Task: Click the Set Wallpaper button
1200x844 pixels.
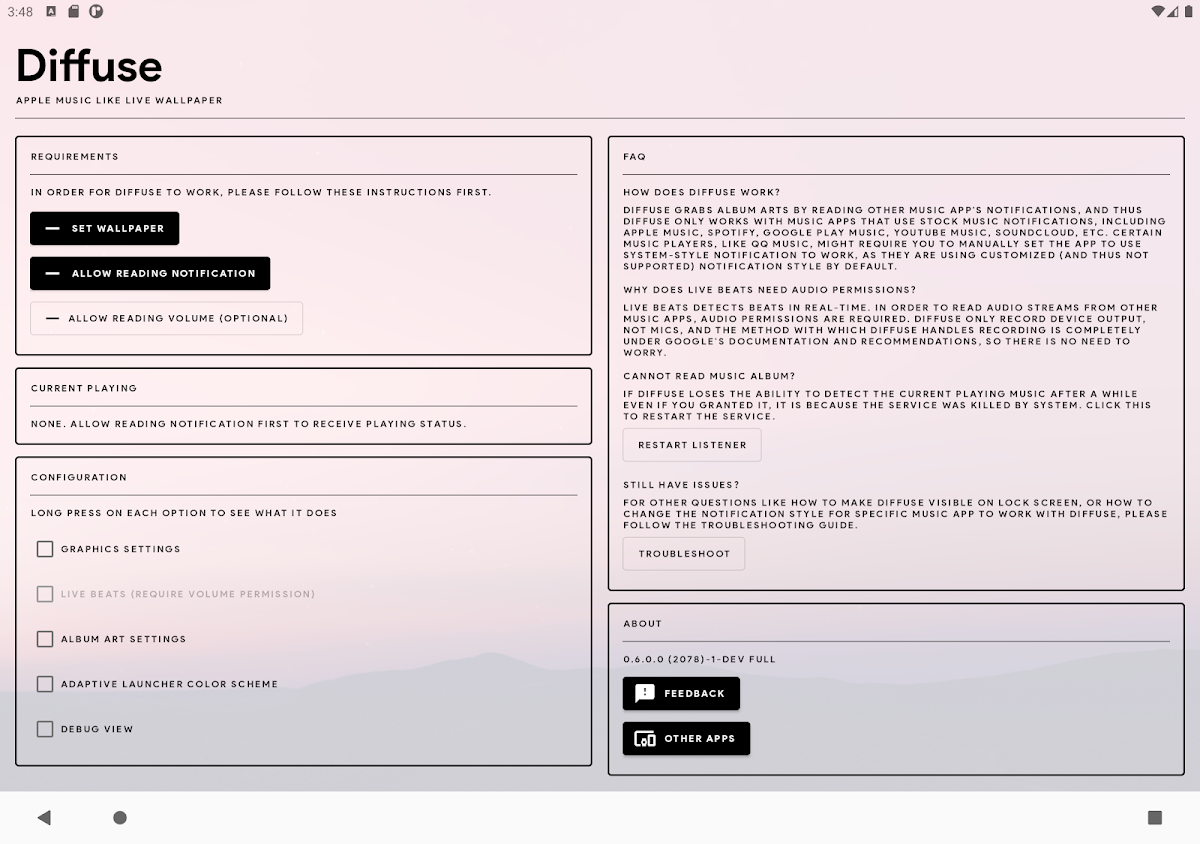Action: (105, 229)
